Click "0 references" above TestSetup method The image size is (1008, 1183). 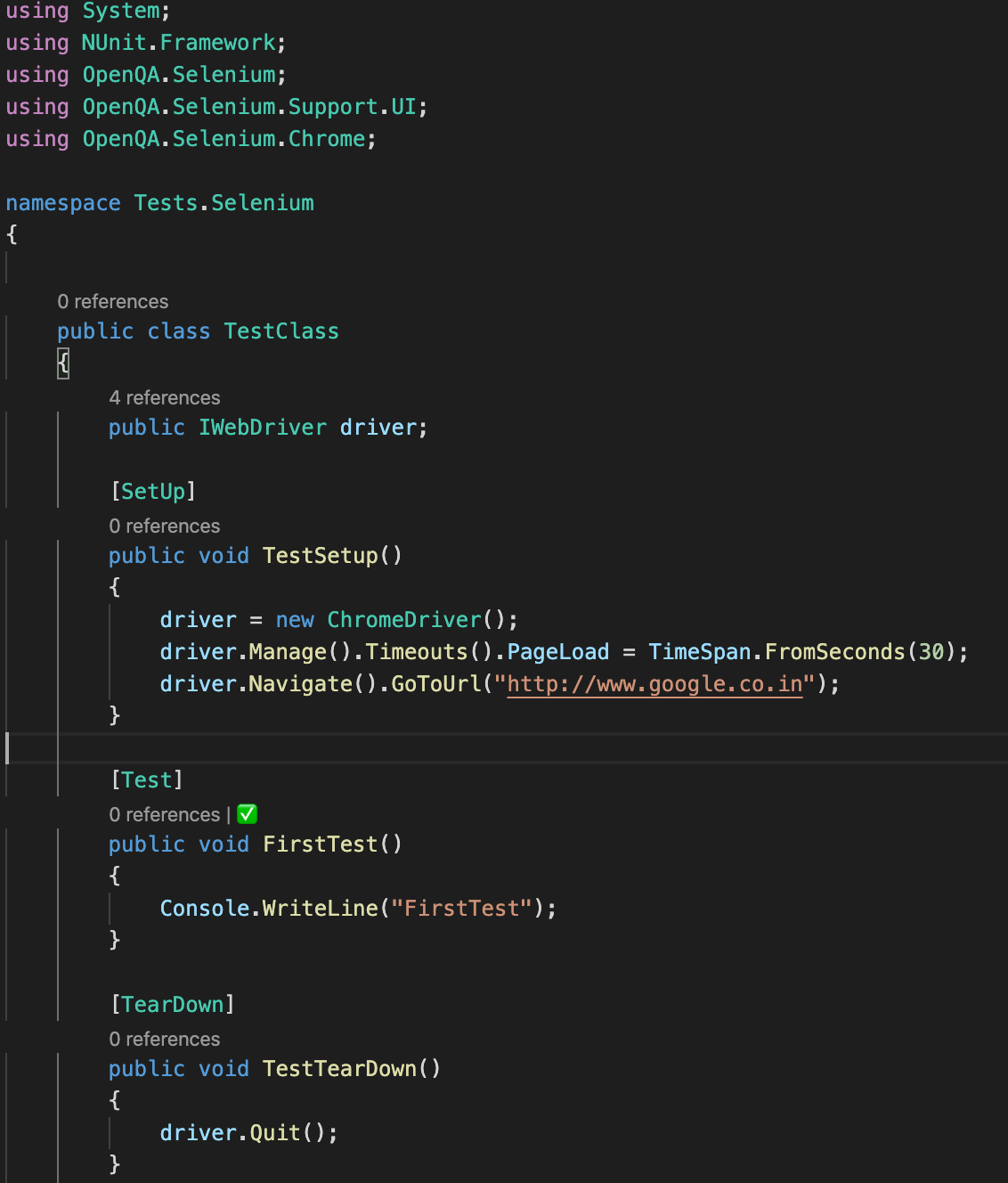(164, 526)
